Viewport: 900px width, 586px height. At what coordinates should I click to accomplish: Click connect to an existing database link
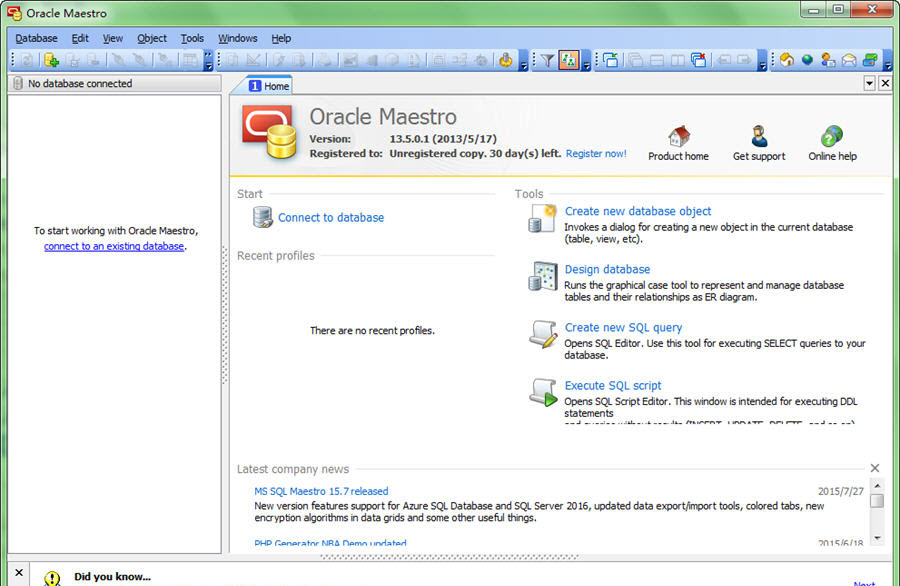114,246
